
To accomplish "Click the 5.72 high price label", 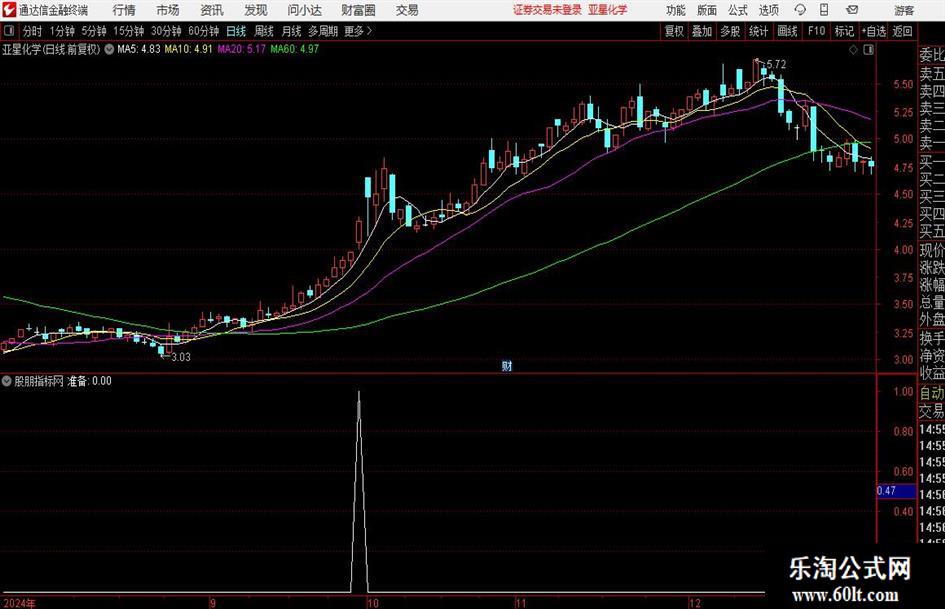I will tap(776, 64).
